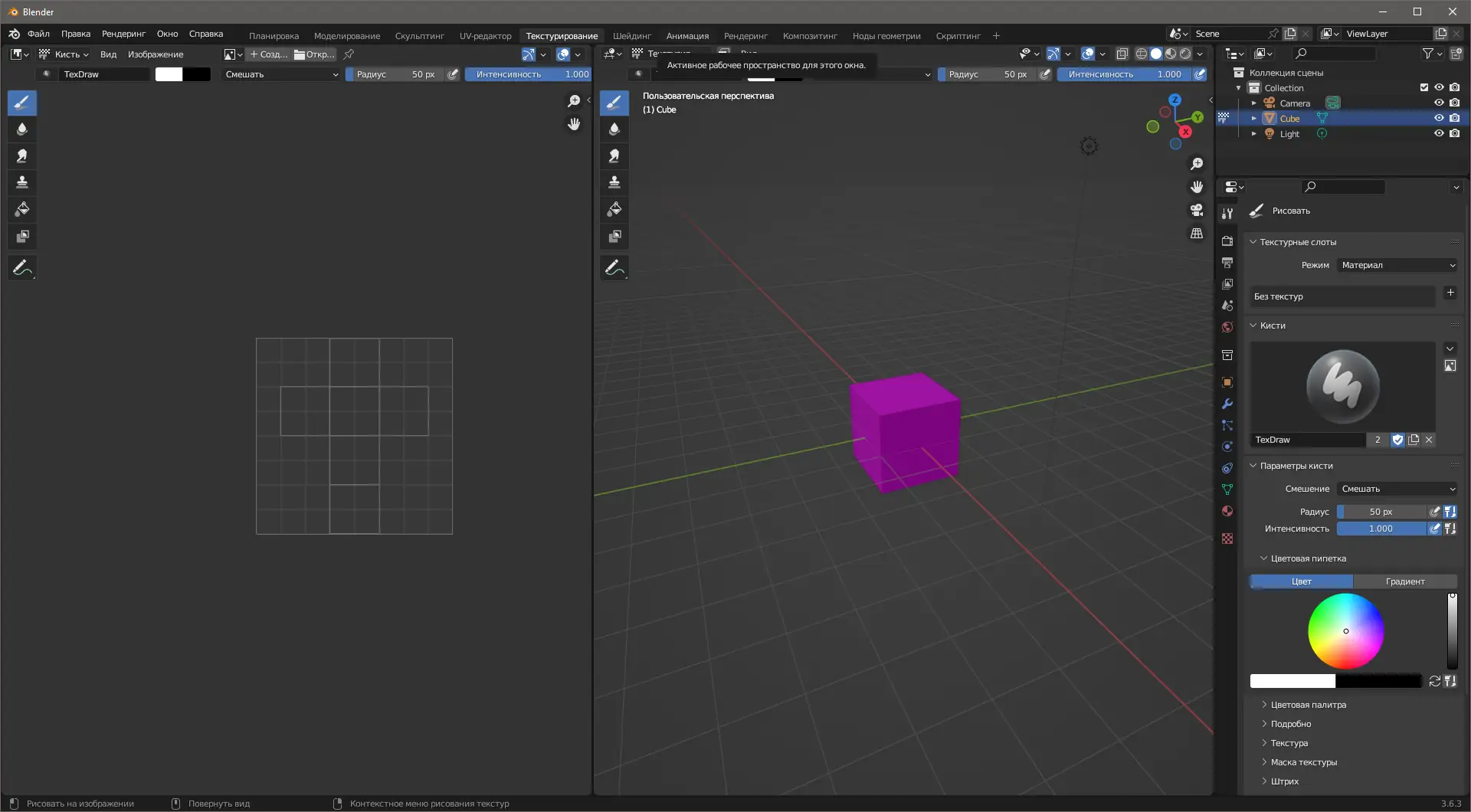This screenshot has width=1471, height=812.
Task: Expand the Текстура panel
Action: pyautogui.click(x=1289, y=743)
